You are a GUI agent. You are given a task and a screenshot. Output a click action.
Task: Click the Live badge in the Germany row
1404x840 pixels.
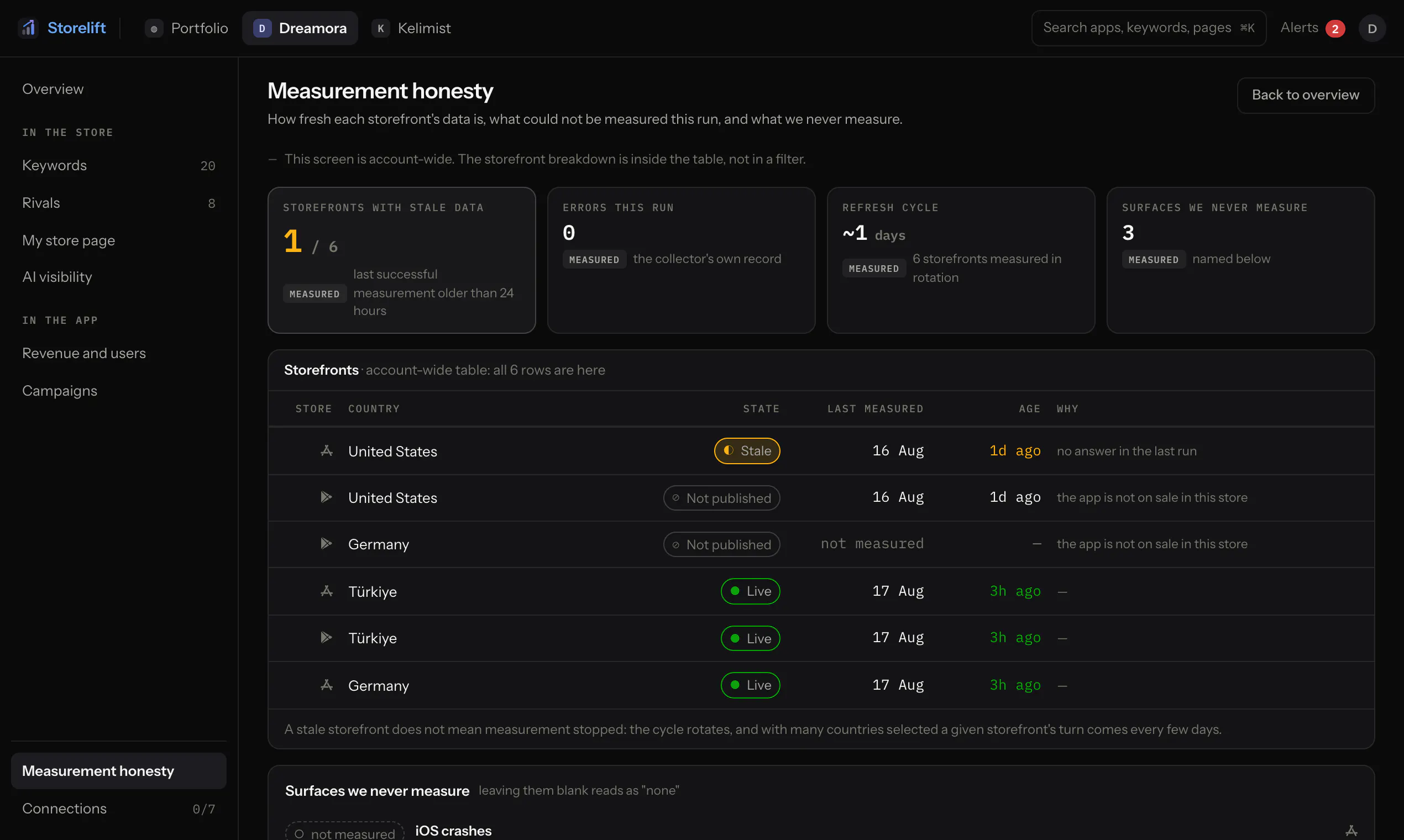coord(751,685)
